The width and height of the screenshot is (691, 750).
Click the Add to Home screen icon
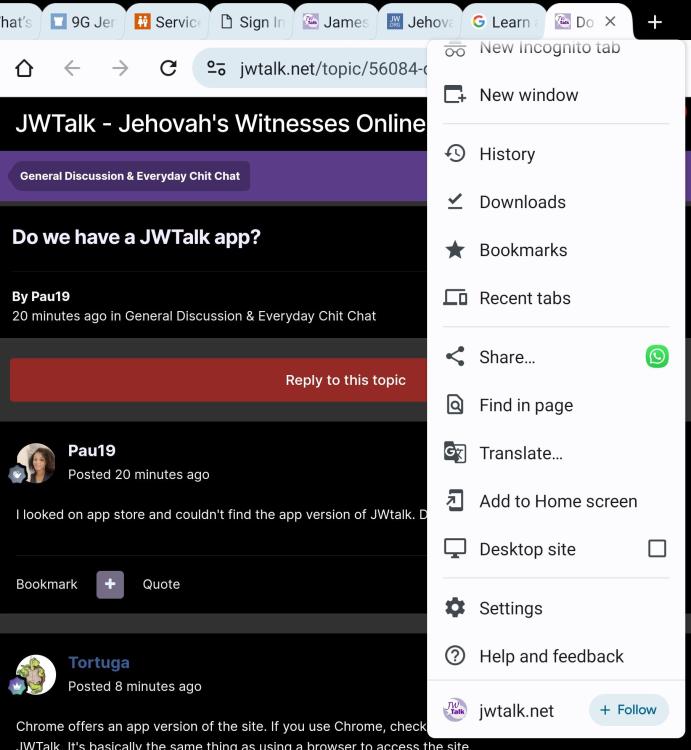[x=455, y=501]
